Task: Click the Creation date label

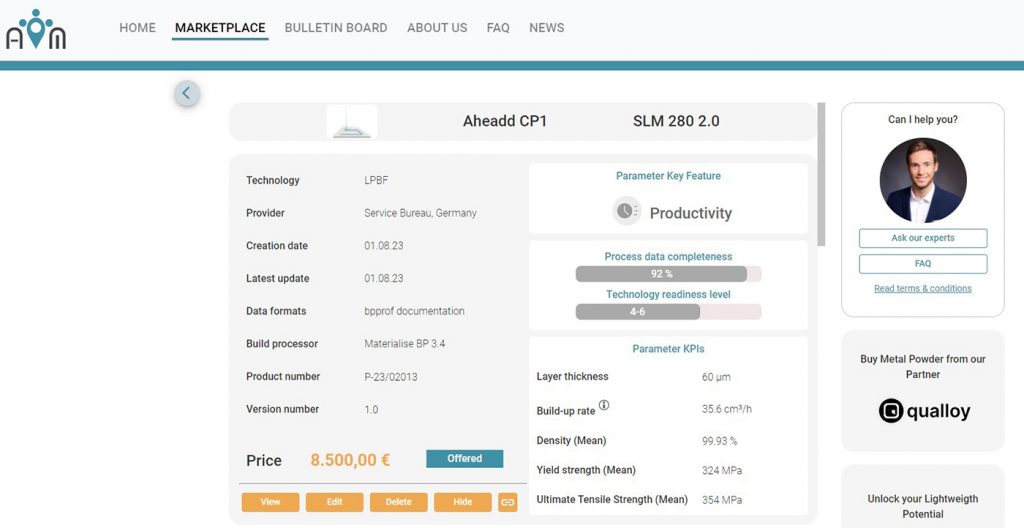Action: [277, 246]
